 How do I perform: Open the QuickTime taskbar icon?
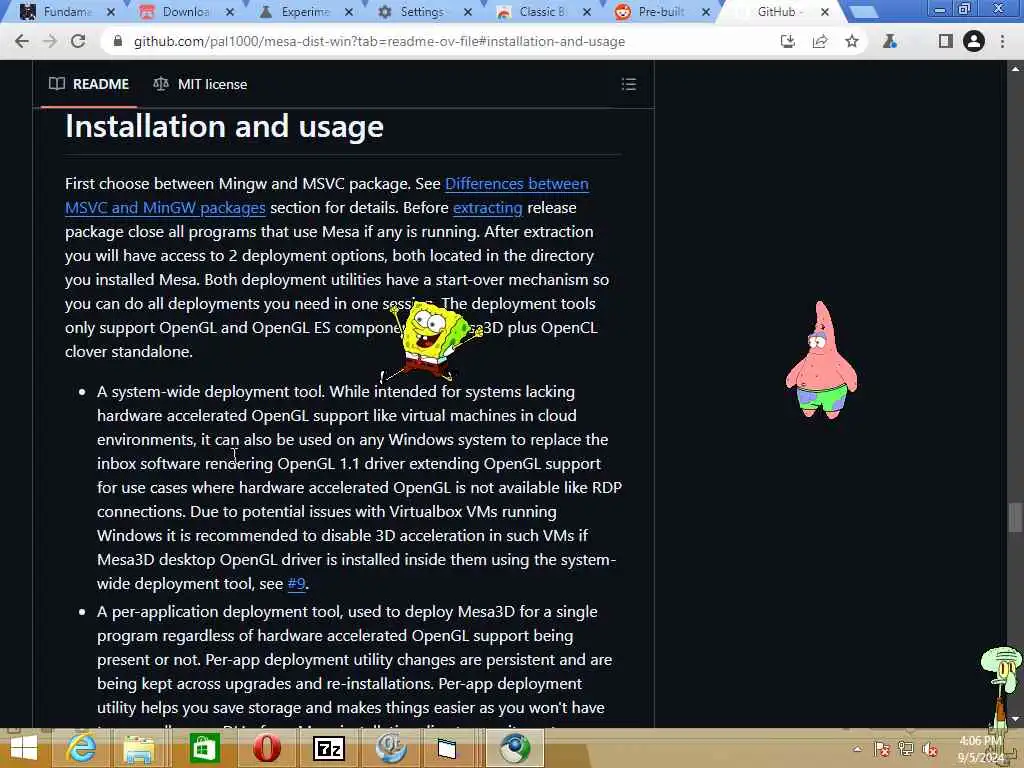[x=391, y=748]
